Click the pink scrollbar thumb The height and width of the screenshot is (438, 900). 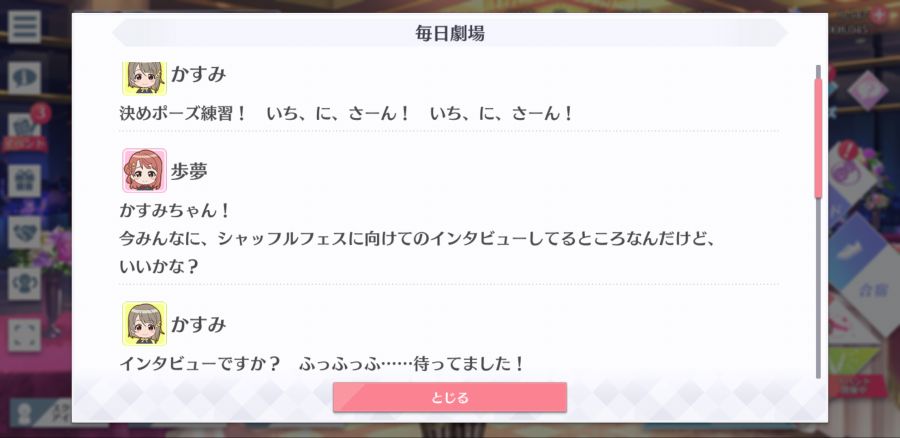[x=818, y=138]
